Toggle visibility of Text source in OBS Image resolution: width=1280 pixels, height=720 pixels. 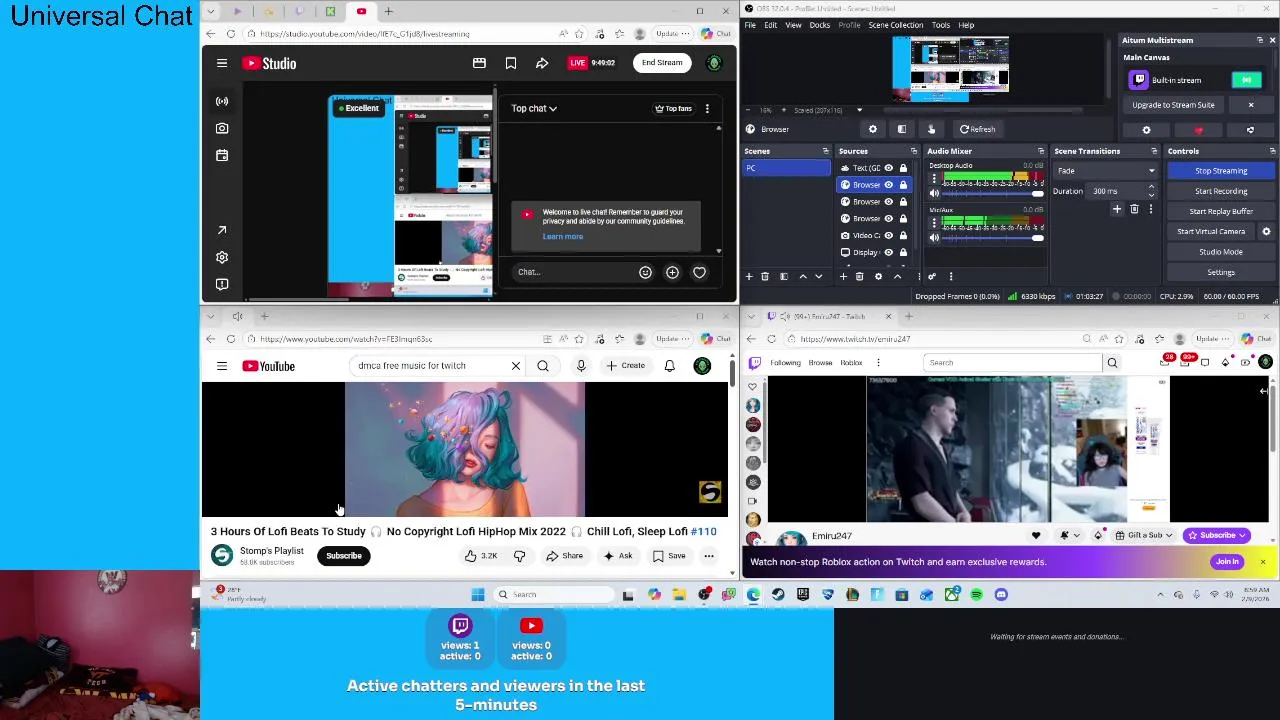click(888, 168)
